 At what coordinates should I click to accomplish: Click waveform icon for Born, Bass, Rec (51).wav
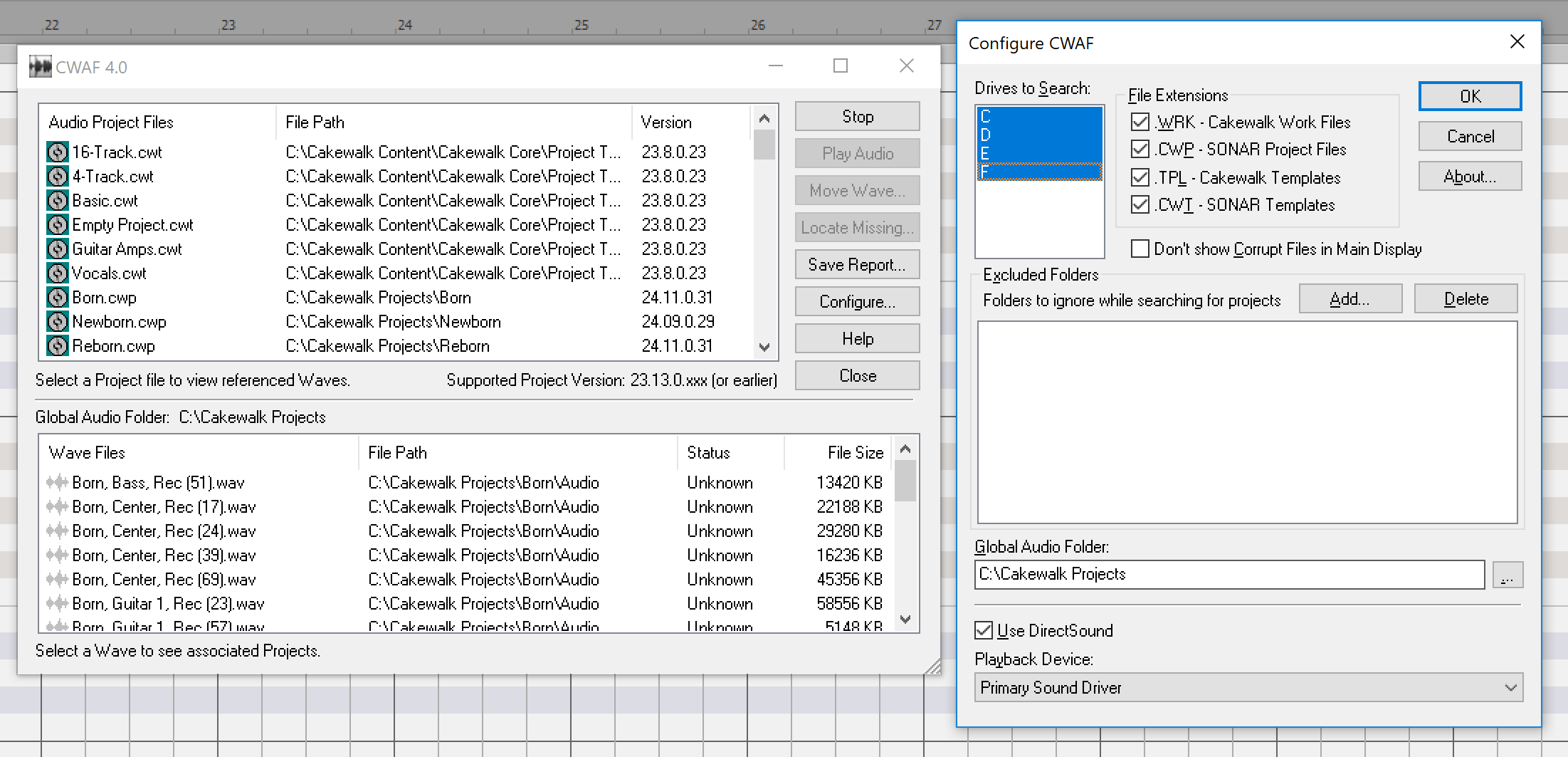57,482
